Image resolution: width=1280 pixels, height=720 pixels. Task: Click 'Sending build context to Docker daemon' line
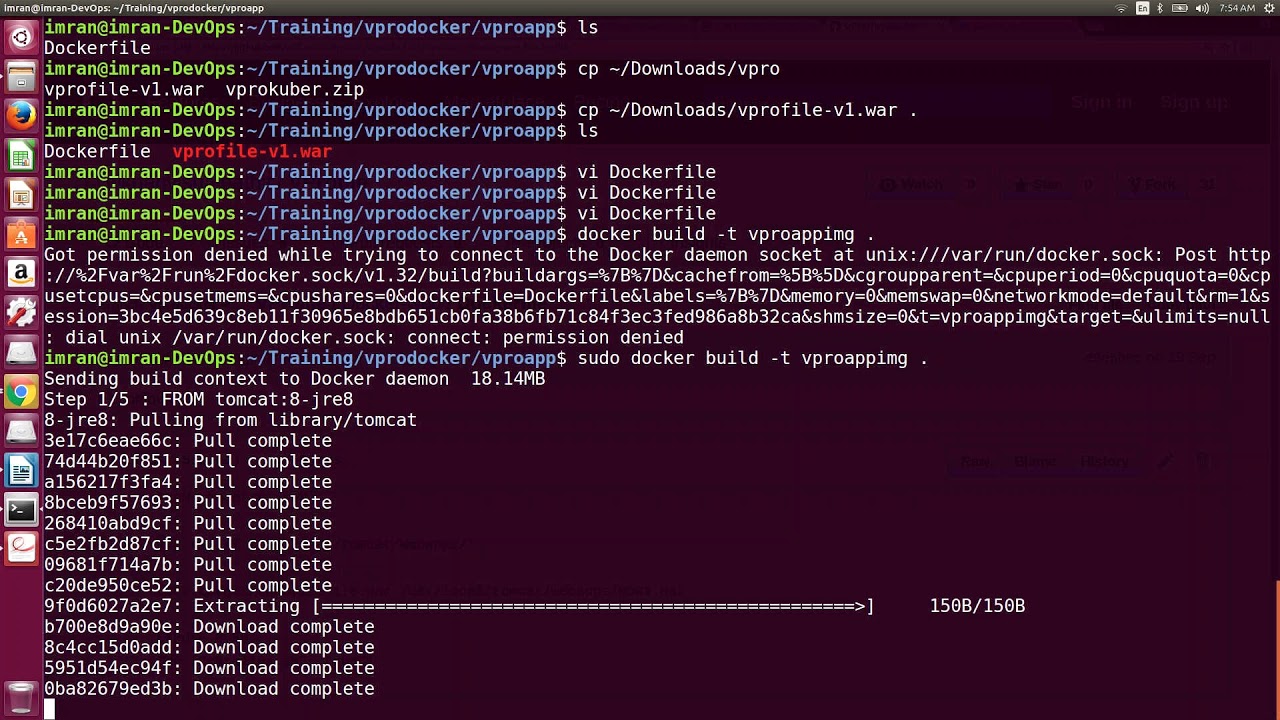click(294, 379)
